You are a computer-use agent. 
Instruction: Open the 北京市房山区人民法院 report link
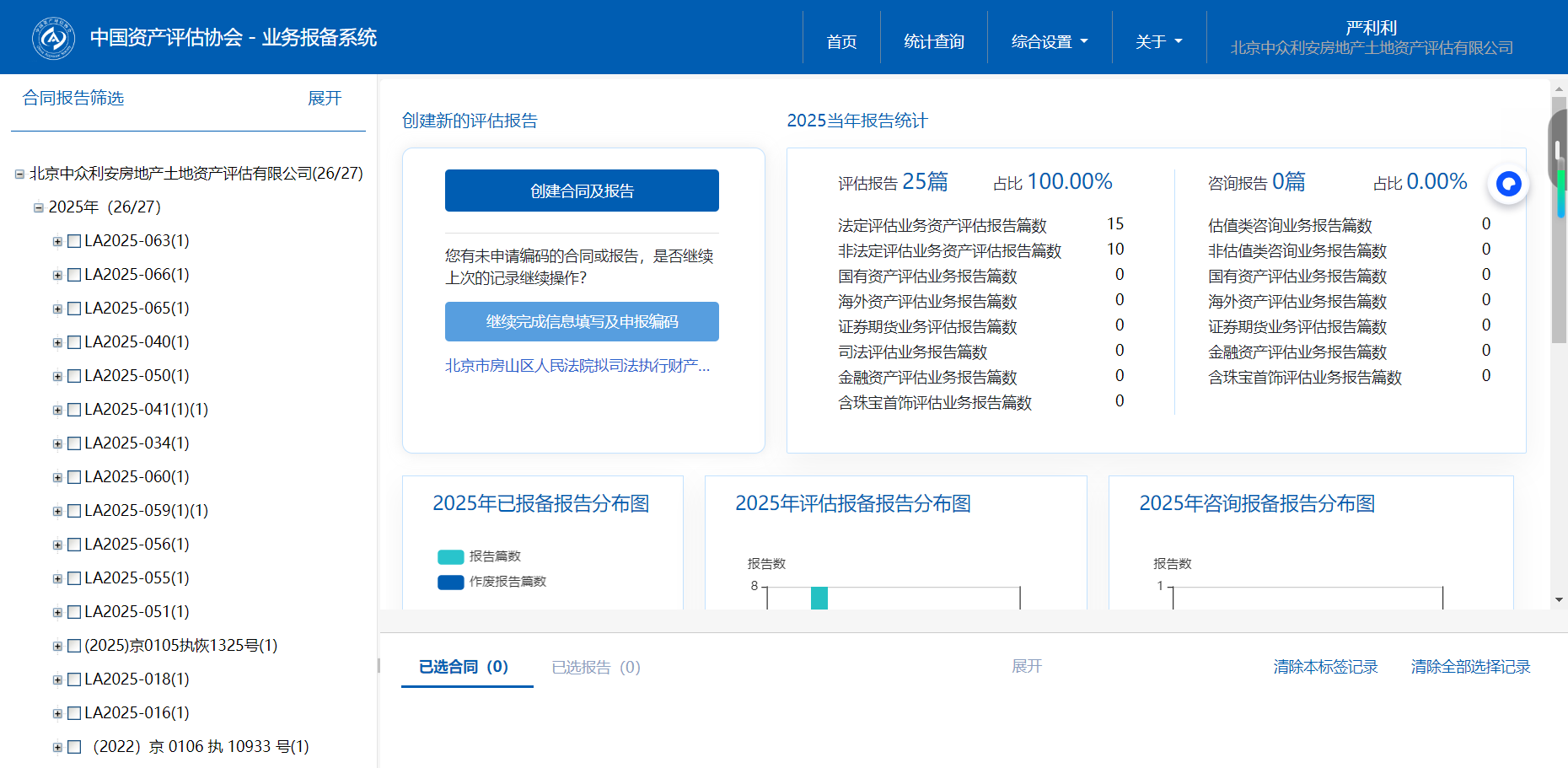click(x=577, y=366)
